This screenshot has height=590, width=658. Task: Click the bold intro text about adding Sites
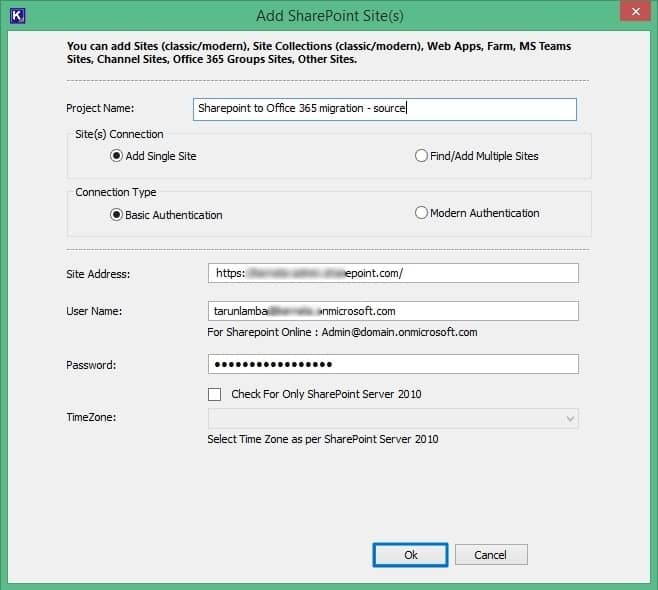point(319,52)
